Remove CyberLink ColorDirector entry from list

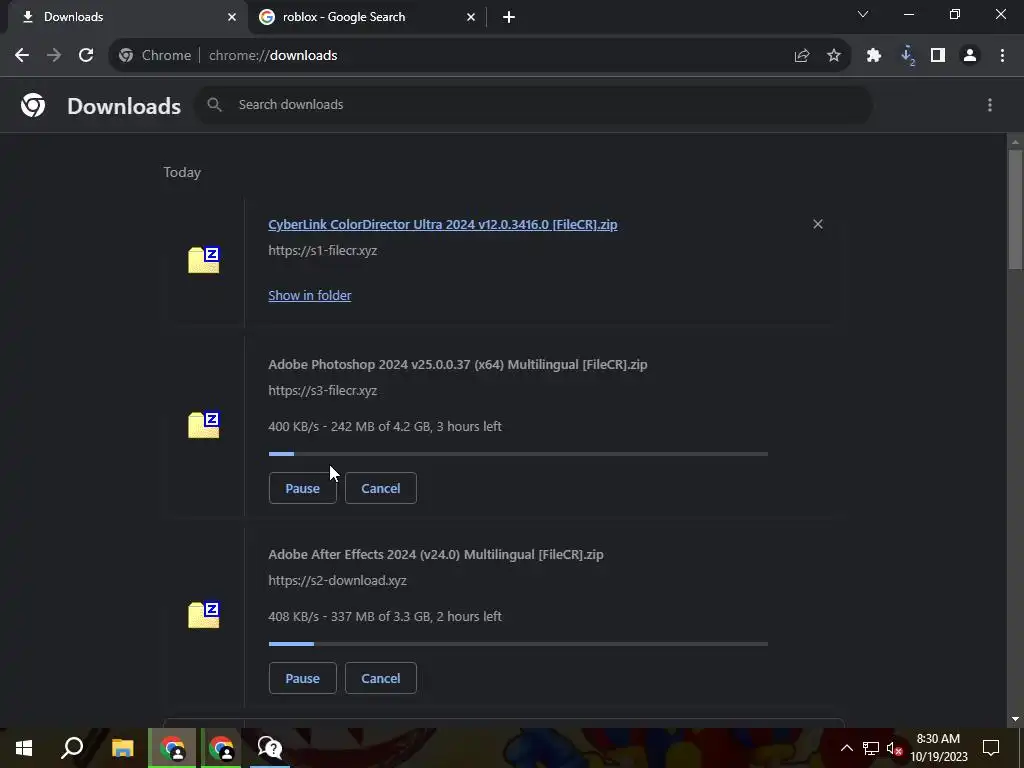pyautogui.click(x=818, y=224)
